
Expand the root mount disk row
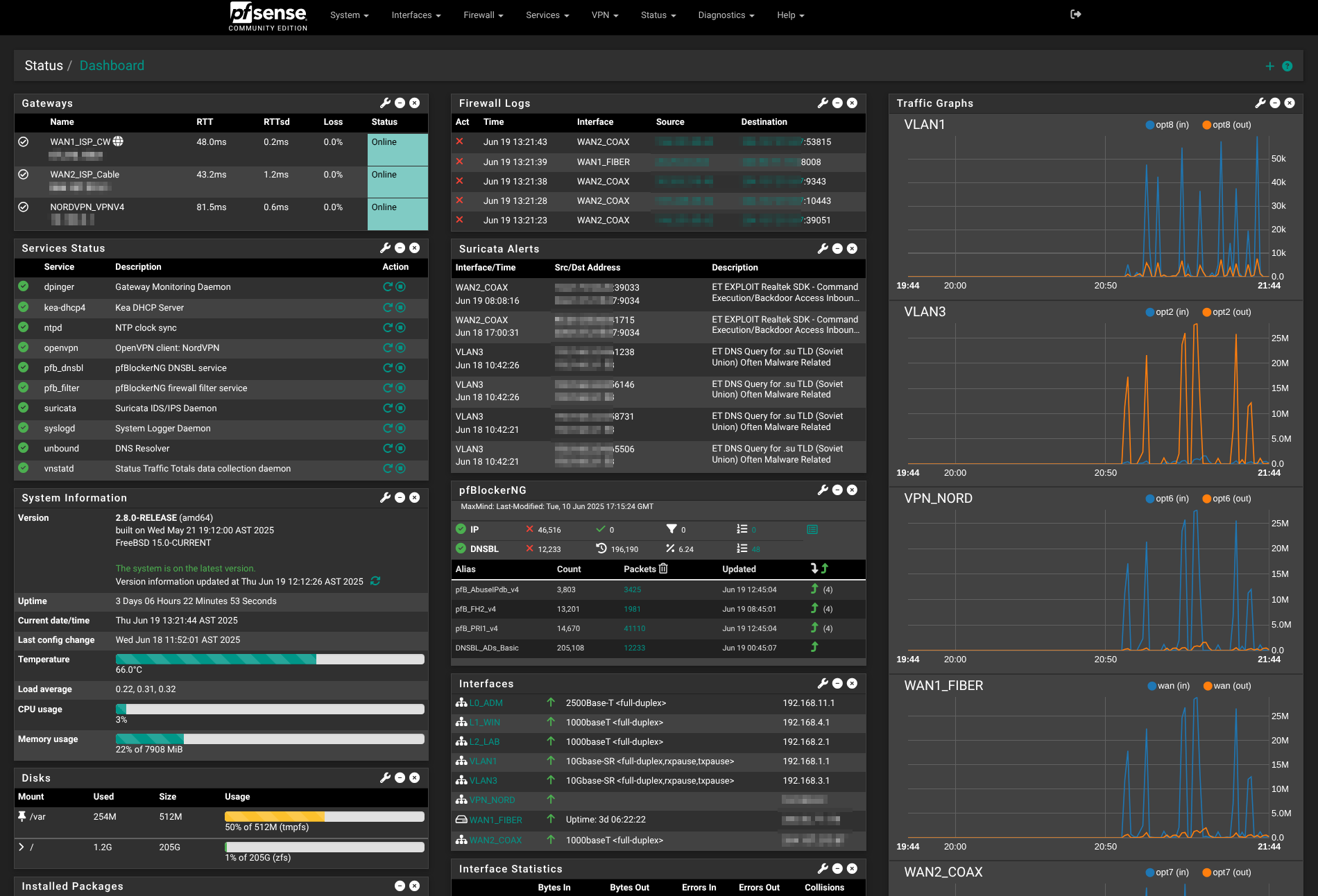click(x=22, y=847)
